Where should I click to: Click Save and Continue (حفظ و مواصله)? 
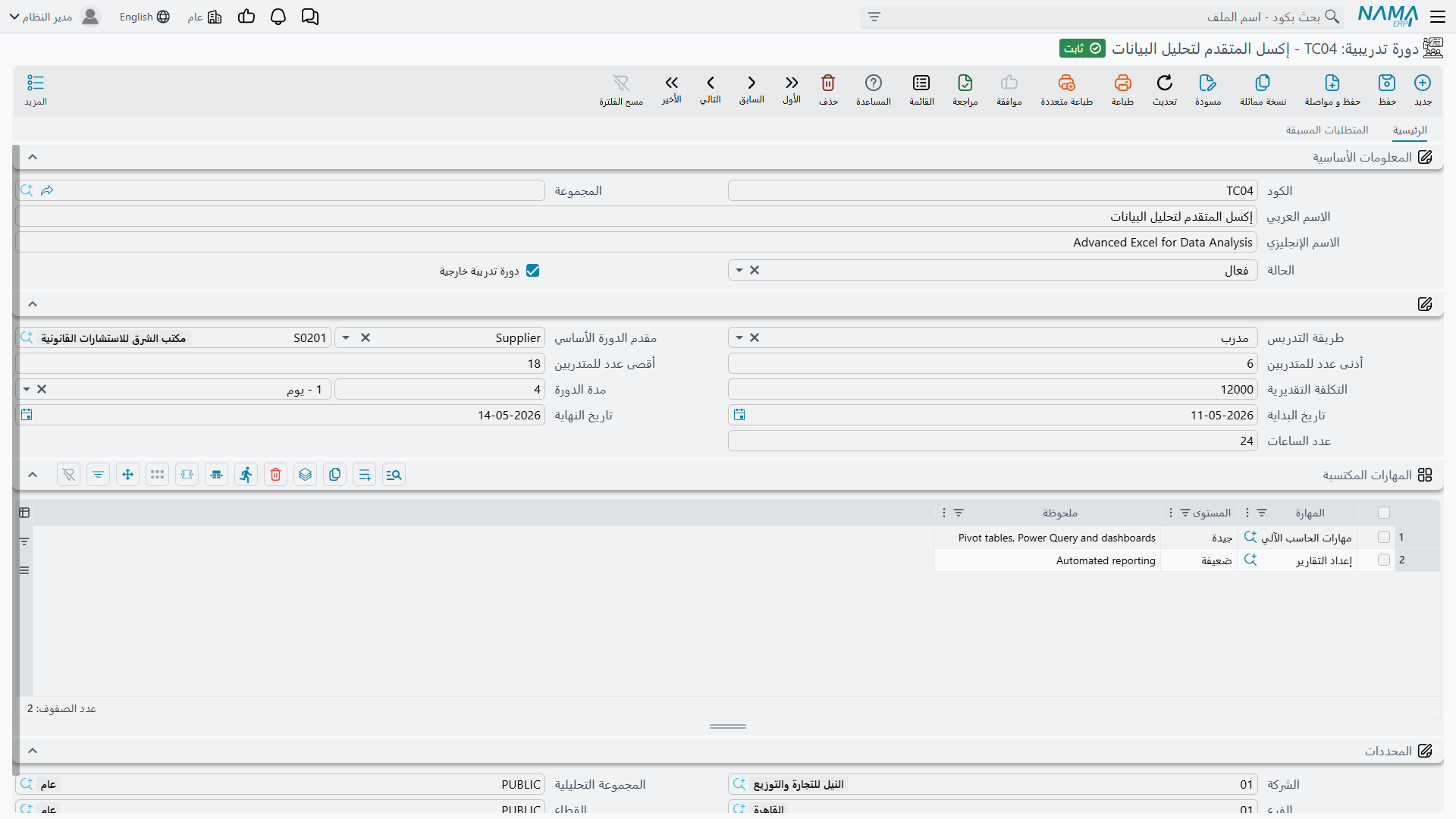click(x=1332, y=89)
